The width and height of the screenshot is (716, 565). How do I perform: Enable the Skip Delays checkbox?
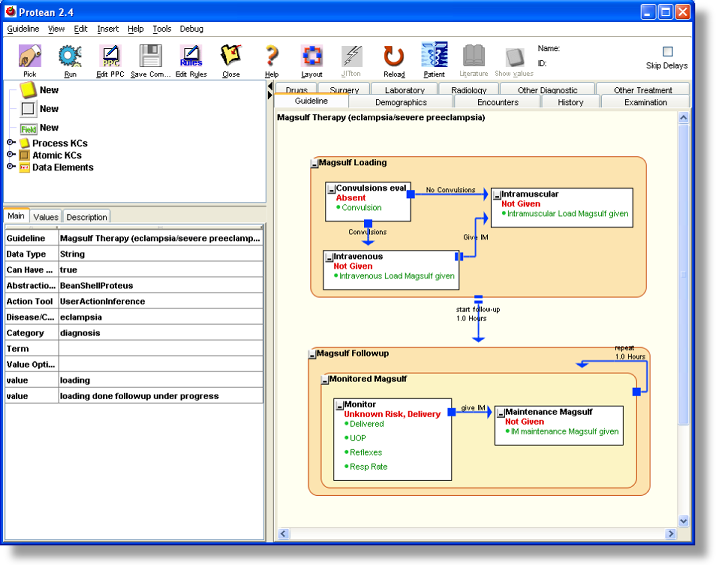tap(668, 52)
